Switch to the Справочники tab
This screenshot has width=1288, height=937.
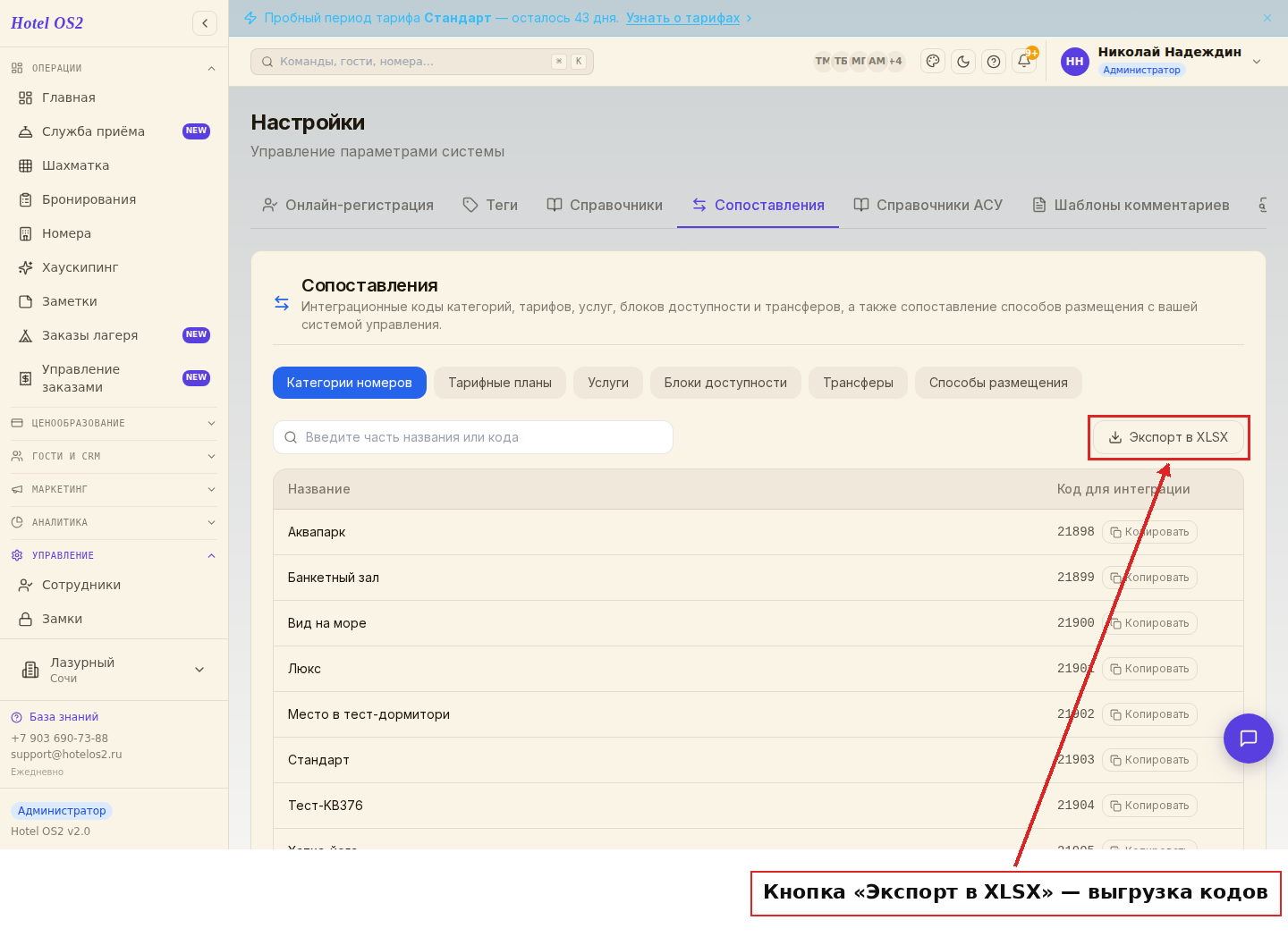[605, 205]
